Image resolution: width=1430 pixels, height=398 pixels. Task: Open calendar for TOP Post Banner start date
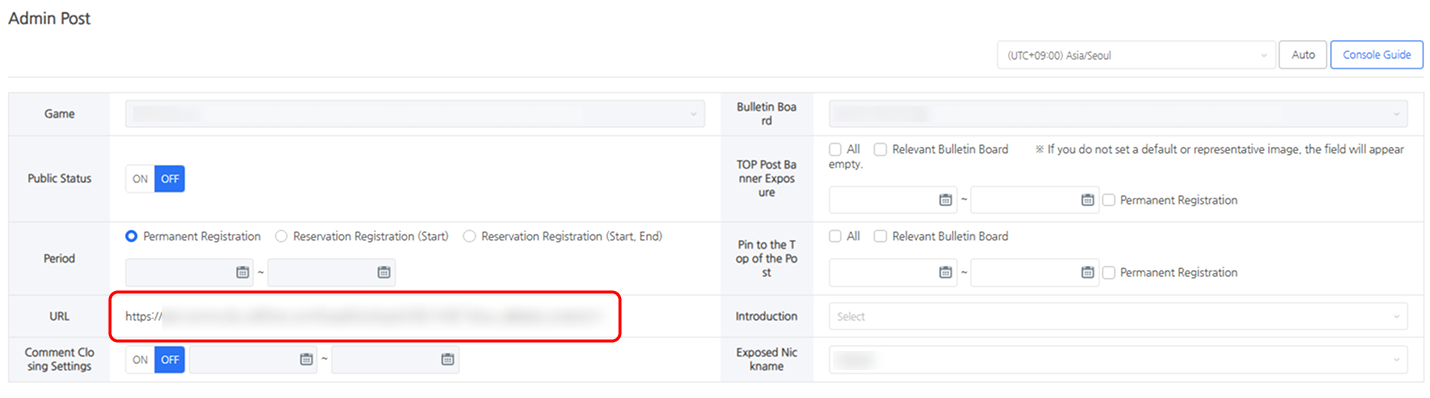(x=946, y=200)
